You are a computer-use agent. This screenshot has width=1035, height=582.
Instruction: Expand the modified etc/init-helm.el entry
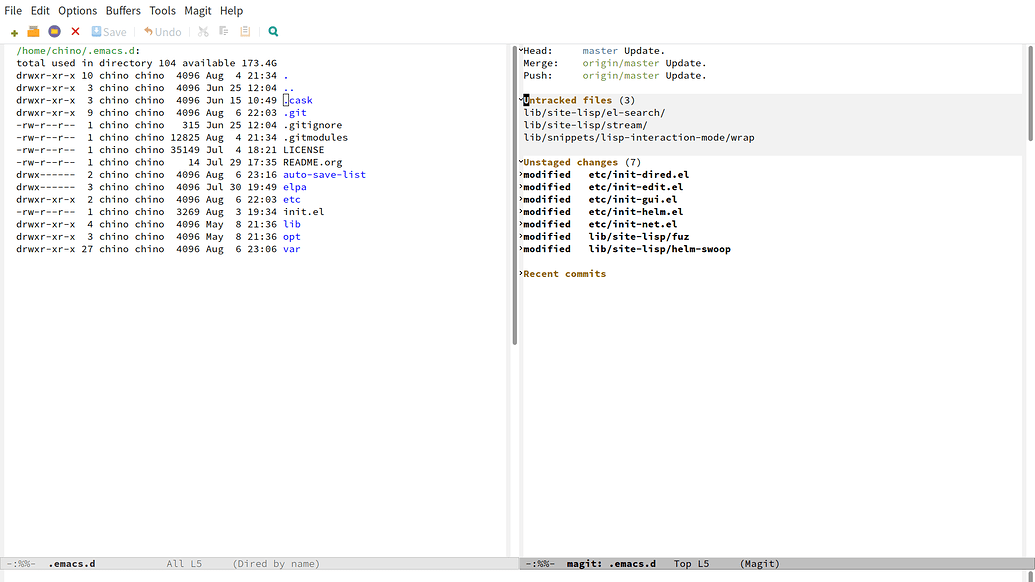(635, 212)
